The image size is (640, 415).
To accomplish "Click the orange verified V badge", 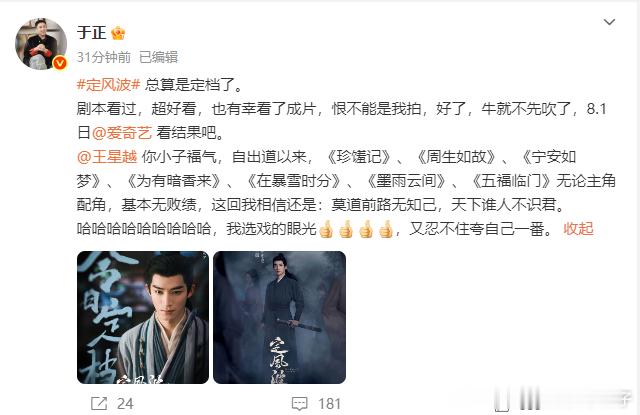I will tap(60, 62).
